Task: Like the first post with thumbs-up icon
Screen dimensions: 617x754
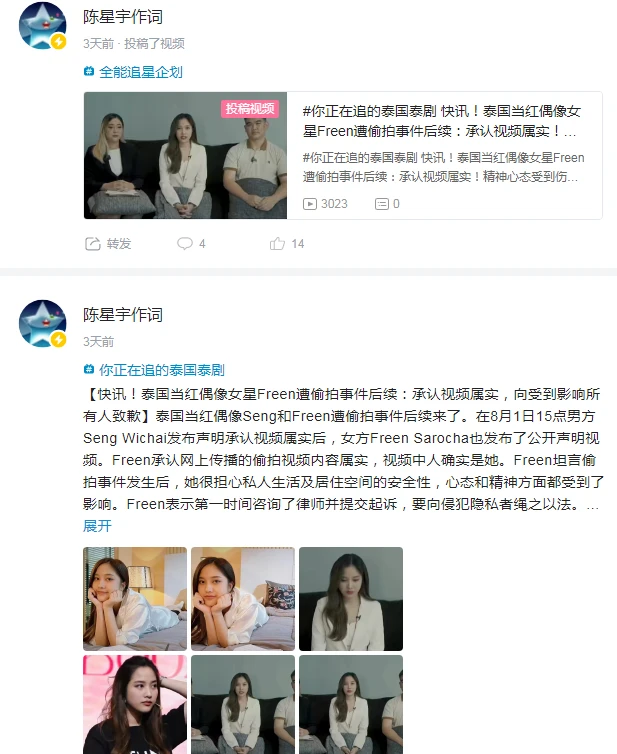Action: click(277, 243)
